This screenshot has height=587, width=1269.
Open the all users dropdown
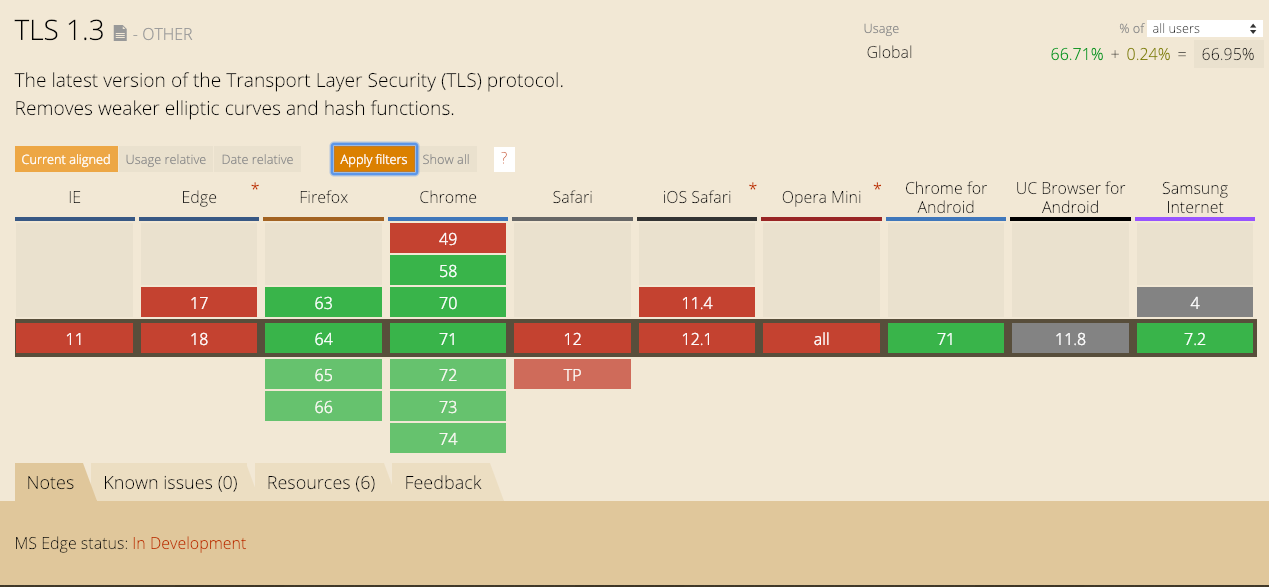1205,28
